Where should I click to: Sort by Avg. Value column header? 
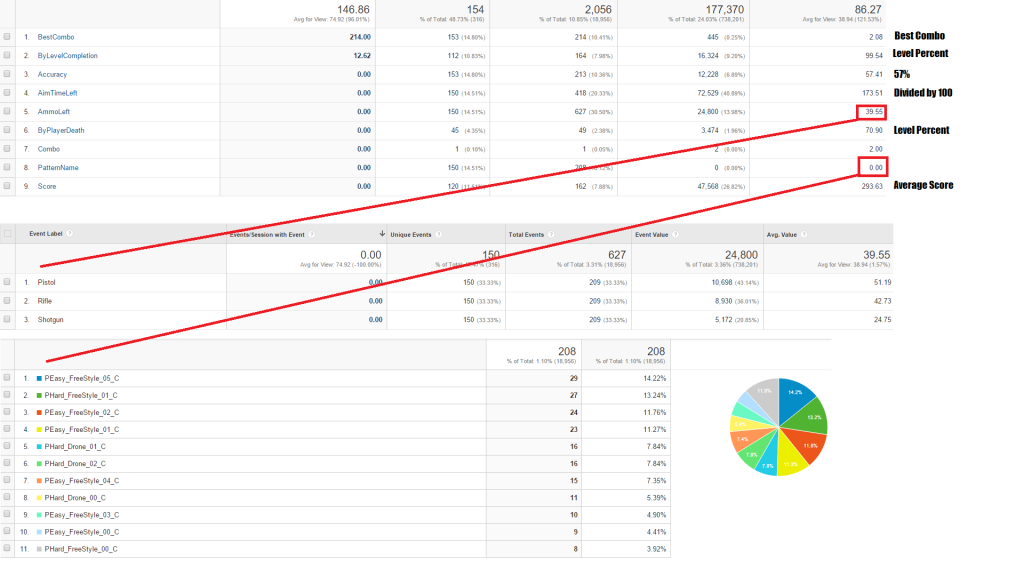pos(782,234)
